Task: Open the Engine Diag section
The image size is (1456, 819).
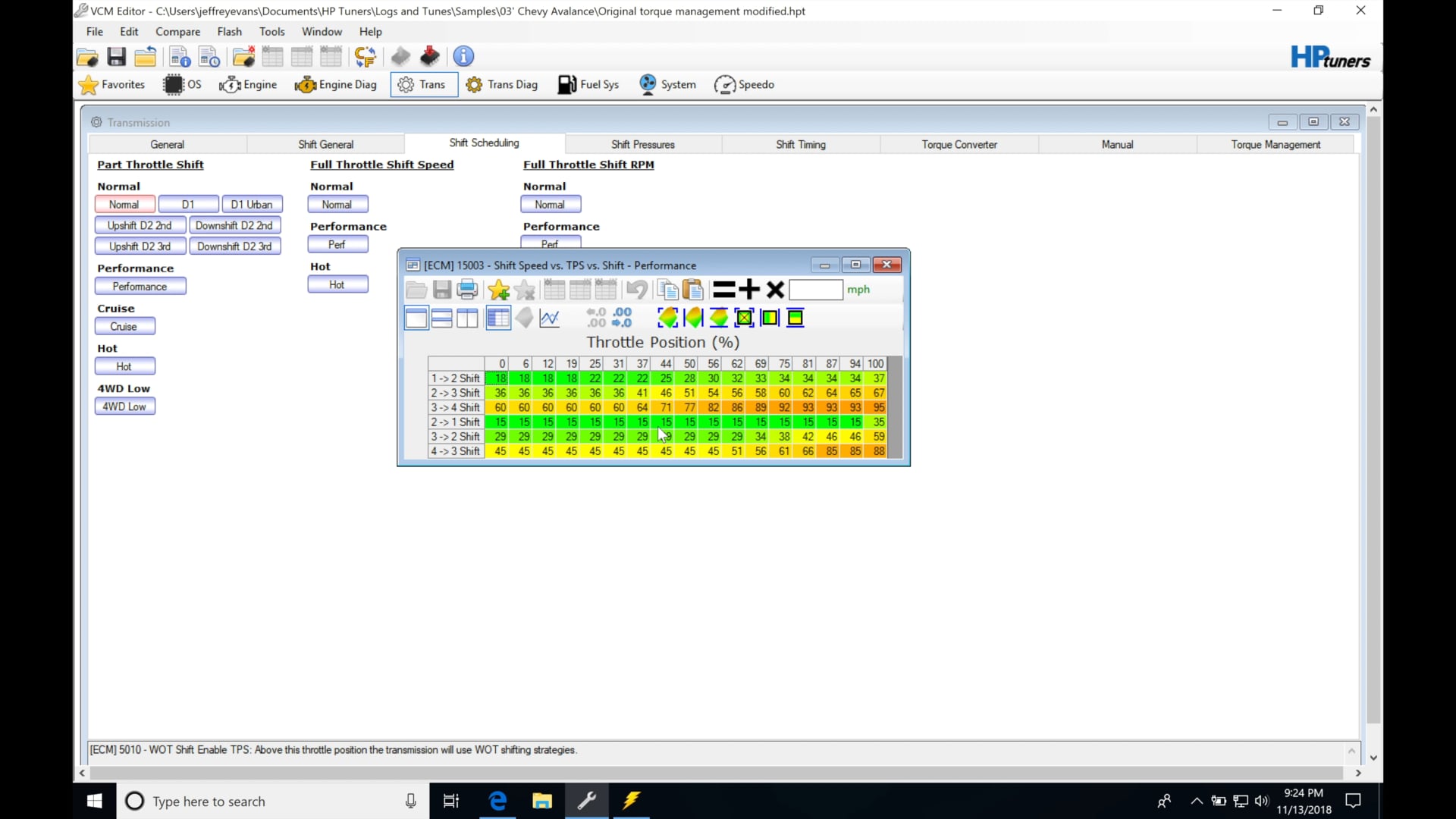Action: point(336,84)
